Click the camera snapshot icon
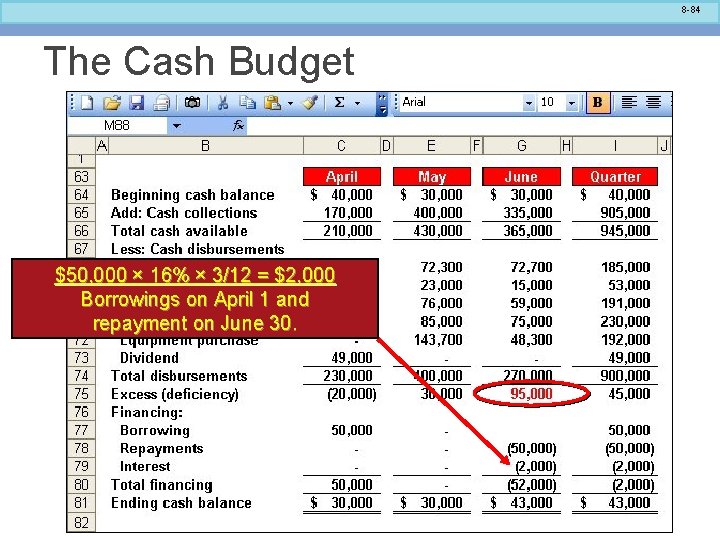The width and height of the screenshot is (720, 540). click(x=192, y=102)
